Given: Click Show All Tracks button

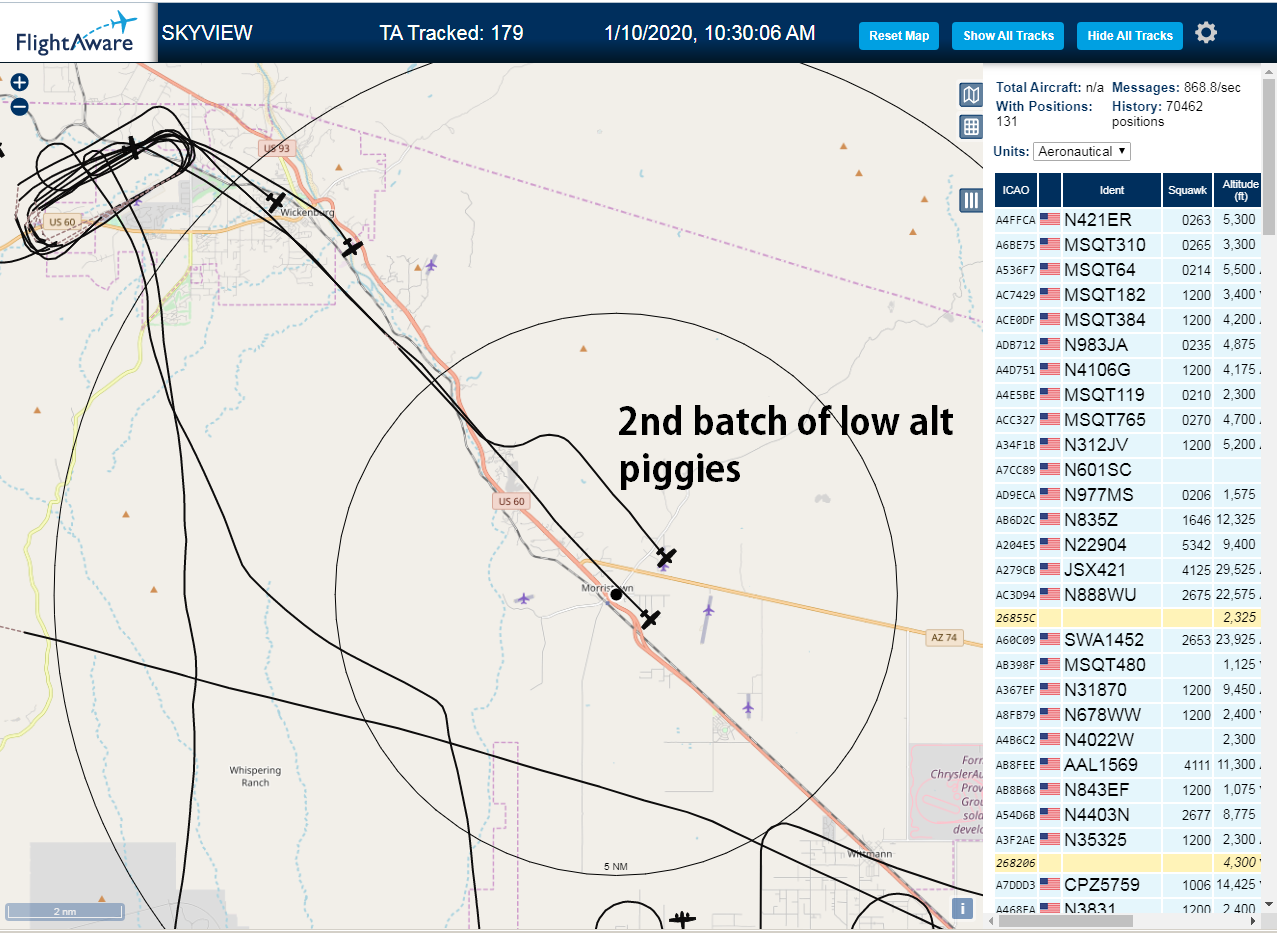Looking at the screenshot, I should click(x=1008, y=36).
